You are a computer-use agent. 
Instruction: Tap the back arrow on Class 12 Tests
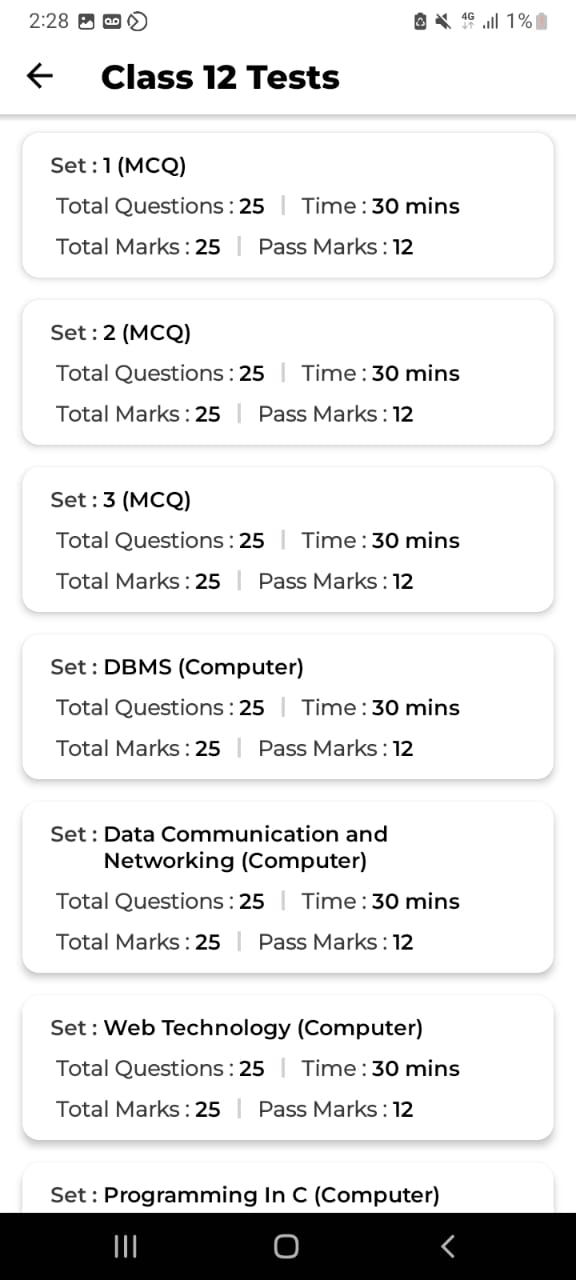pyautogui.click(x=39, y=76)
